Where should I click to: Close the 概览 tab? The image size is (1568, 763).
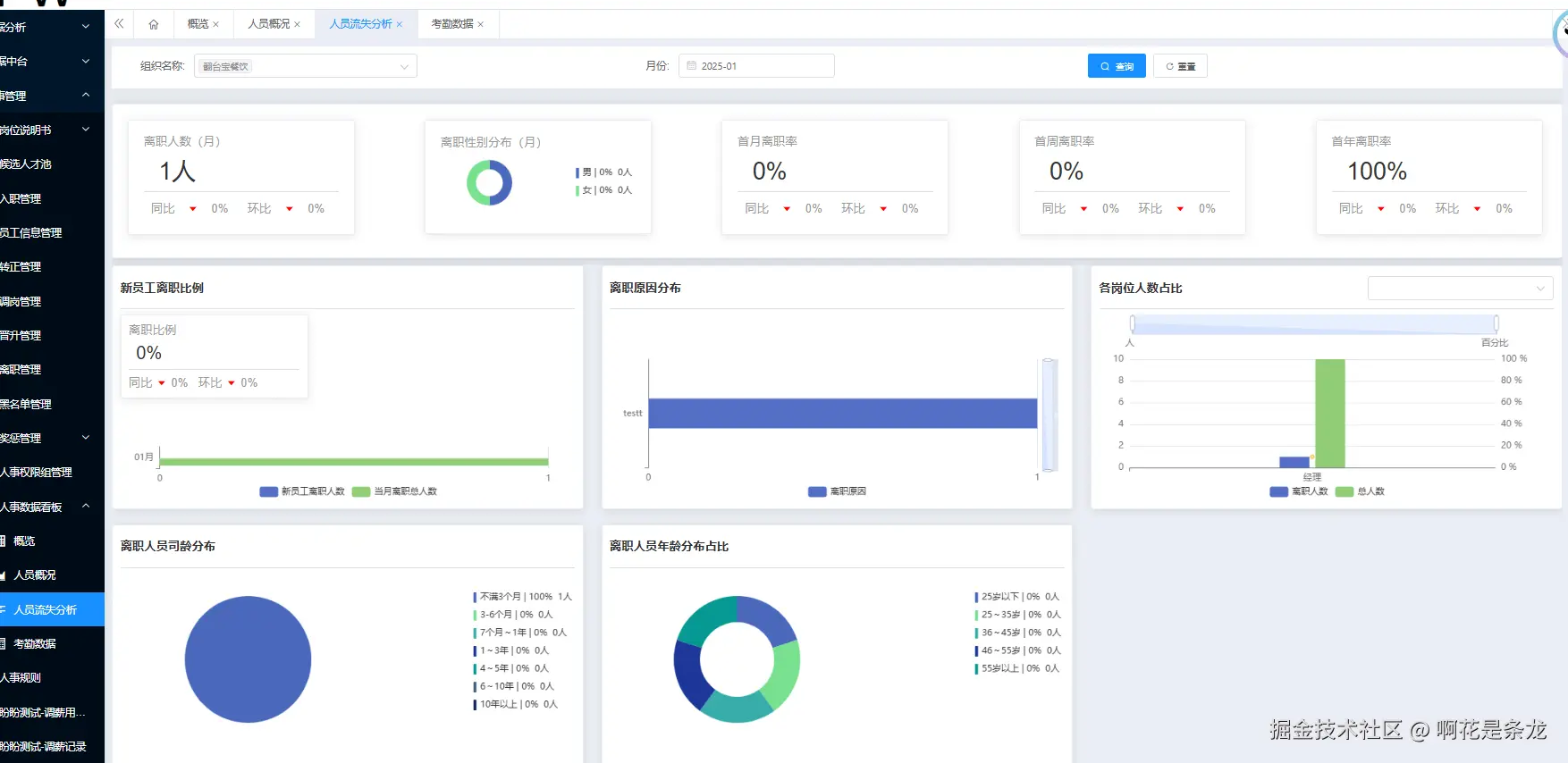(216, 25)
